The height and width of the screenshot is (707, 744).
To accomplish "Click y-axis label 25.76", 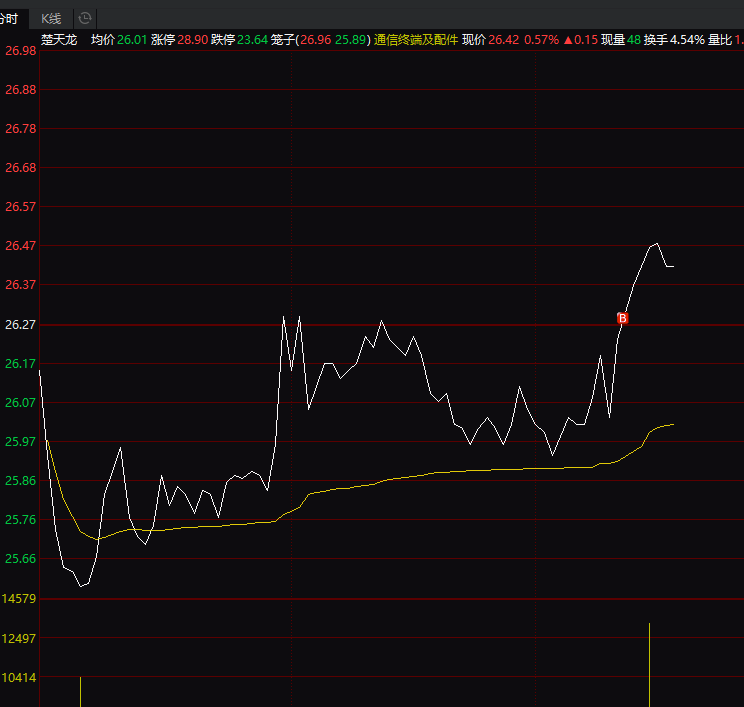I will coord(20,520).
